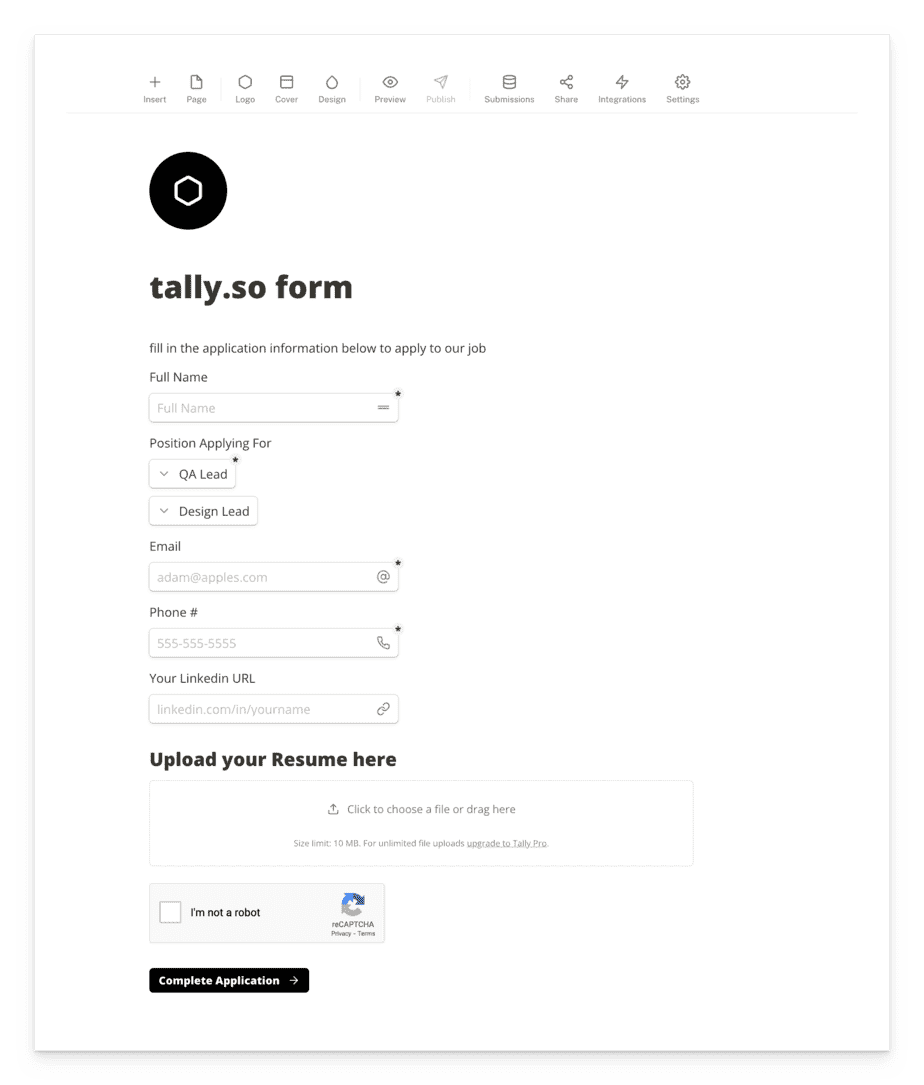View form Submissions via the Submissions icon
Viewport: 924px width, 1085px height.
509,83
